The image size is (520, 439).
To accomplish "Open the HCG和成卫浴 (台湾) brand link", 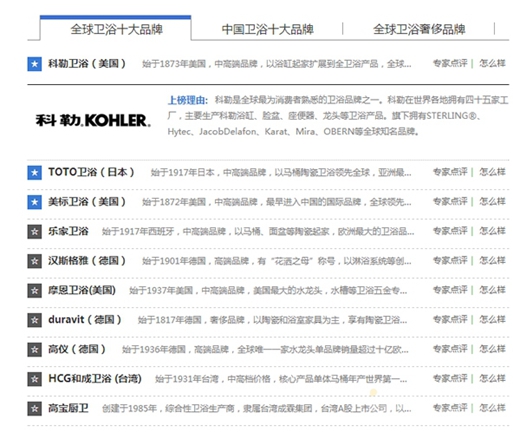I will (x=95, y=378).
